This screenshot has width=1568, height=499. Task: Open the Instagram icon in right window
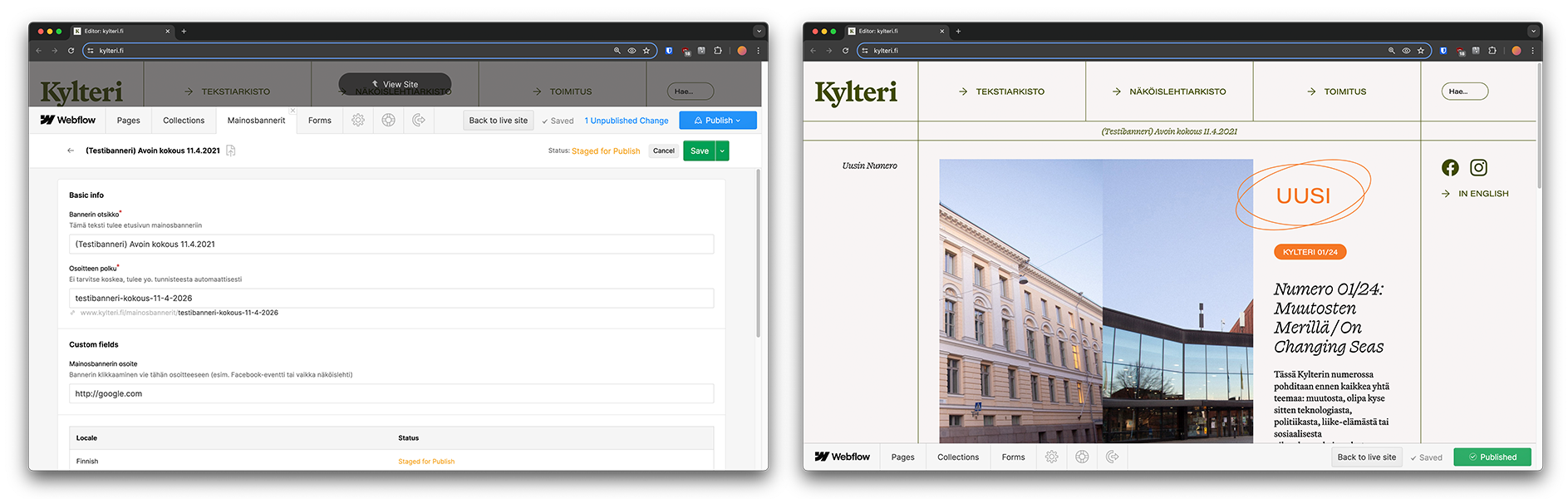coord(1479,167)
